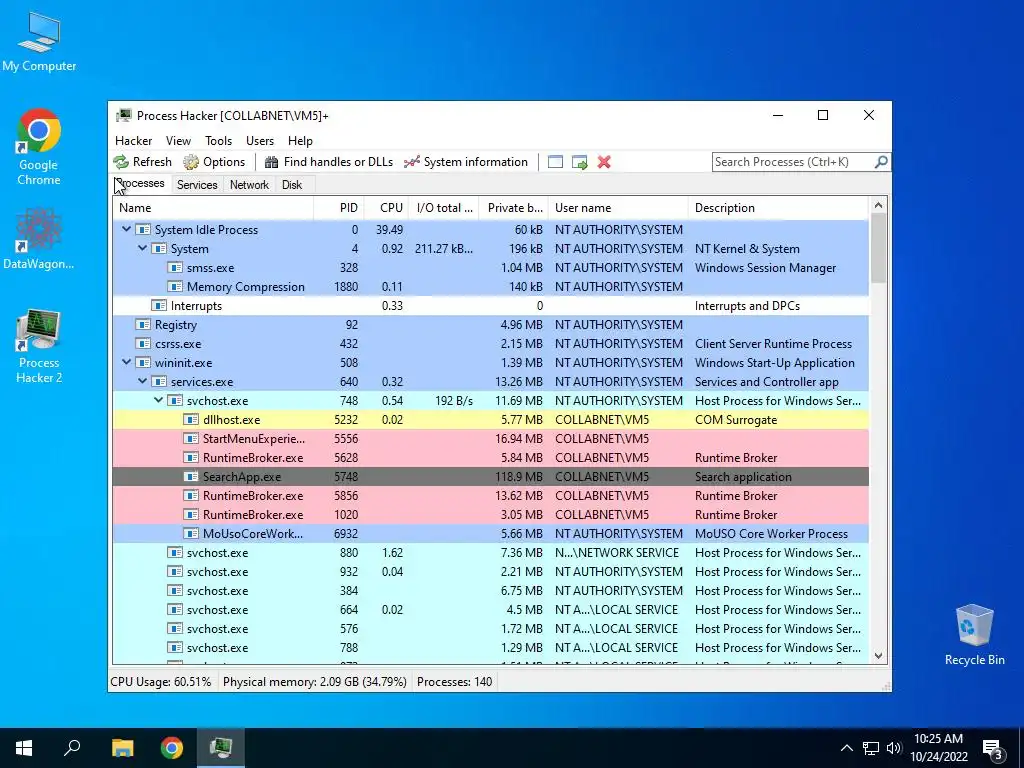Viewport: 1024px width, 768px height.
Task: Click the scrollbar up arrow
Action: [x=878, y=206]
